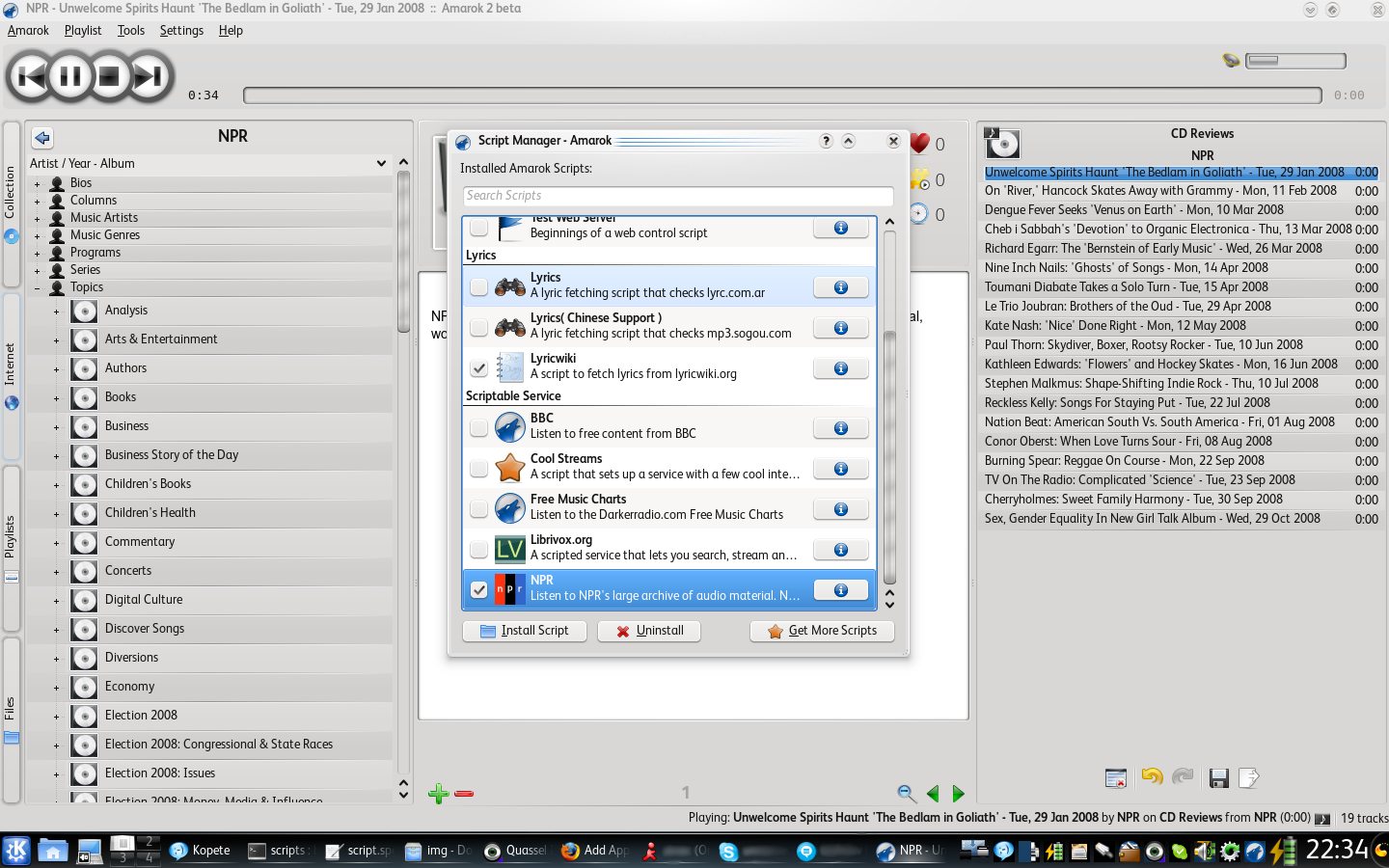The height and width of the screenshot is (868, 1389).
Task: Open the Playlists sidebar tab
Action: [11, 548]
